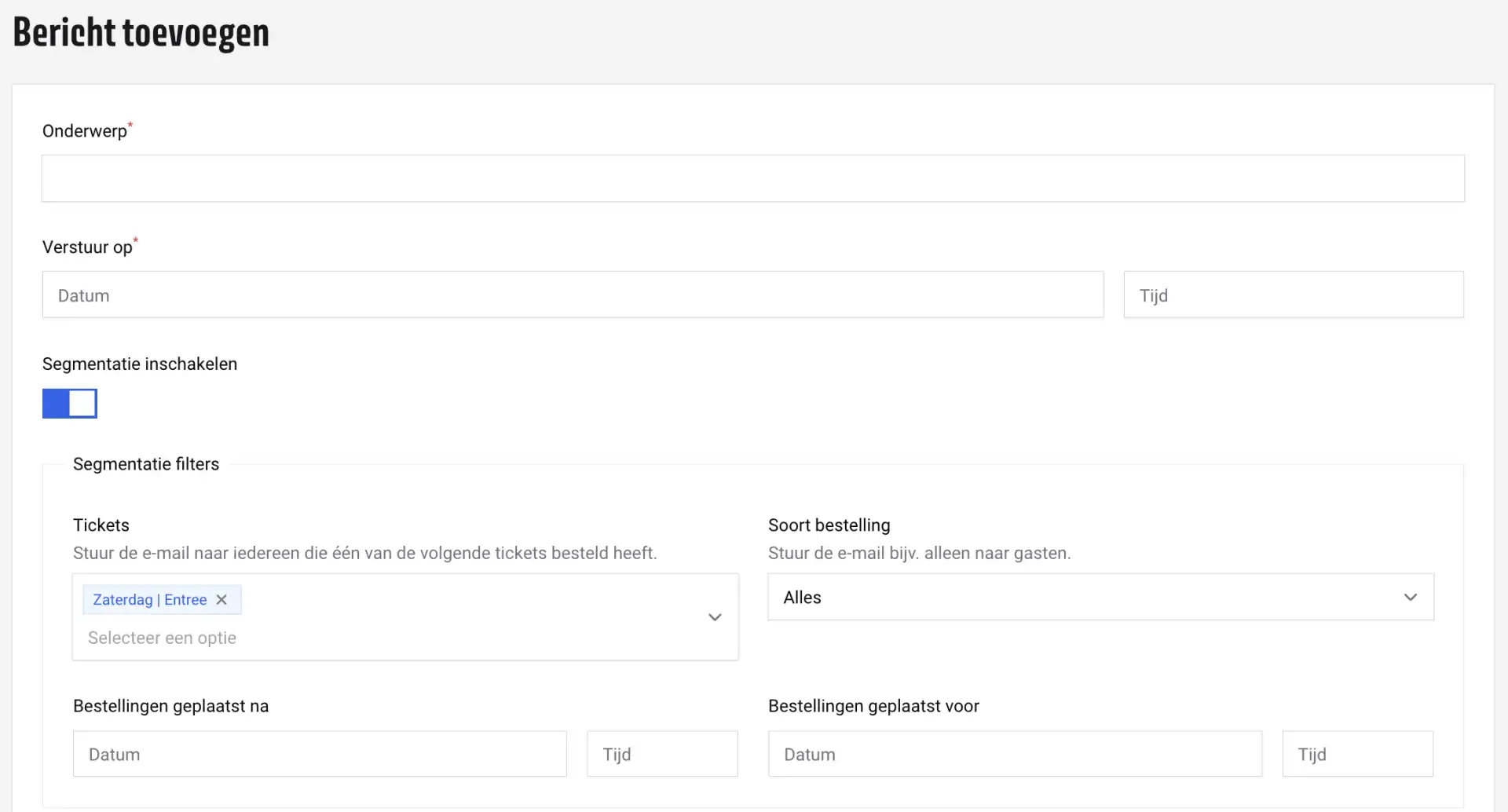1508x812 pixels.
Task: Click the Onderwerp text field
Action: point(752,179)
